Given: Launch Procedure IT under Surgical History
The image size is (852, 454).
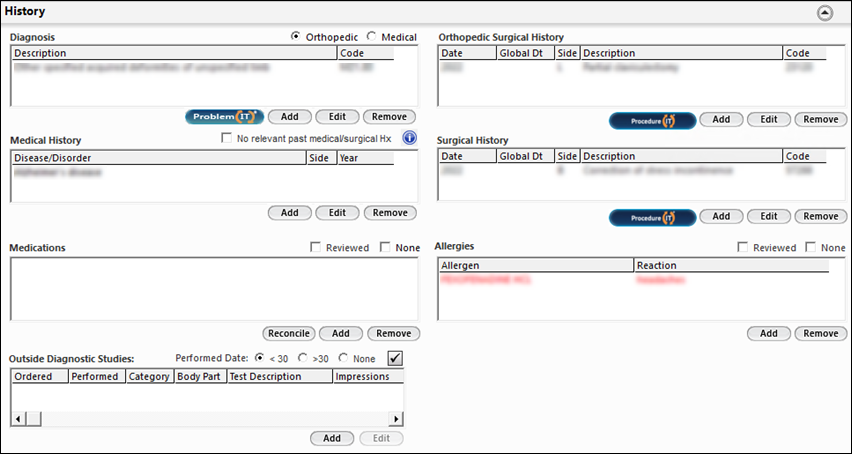Looking at the screenshot, I should [652, 218].
